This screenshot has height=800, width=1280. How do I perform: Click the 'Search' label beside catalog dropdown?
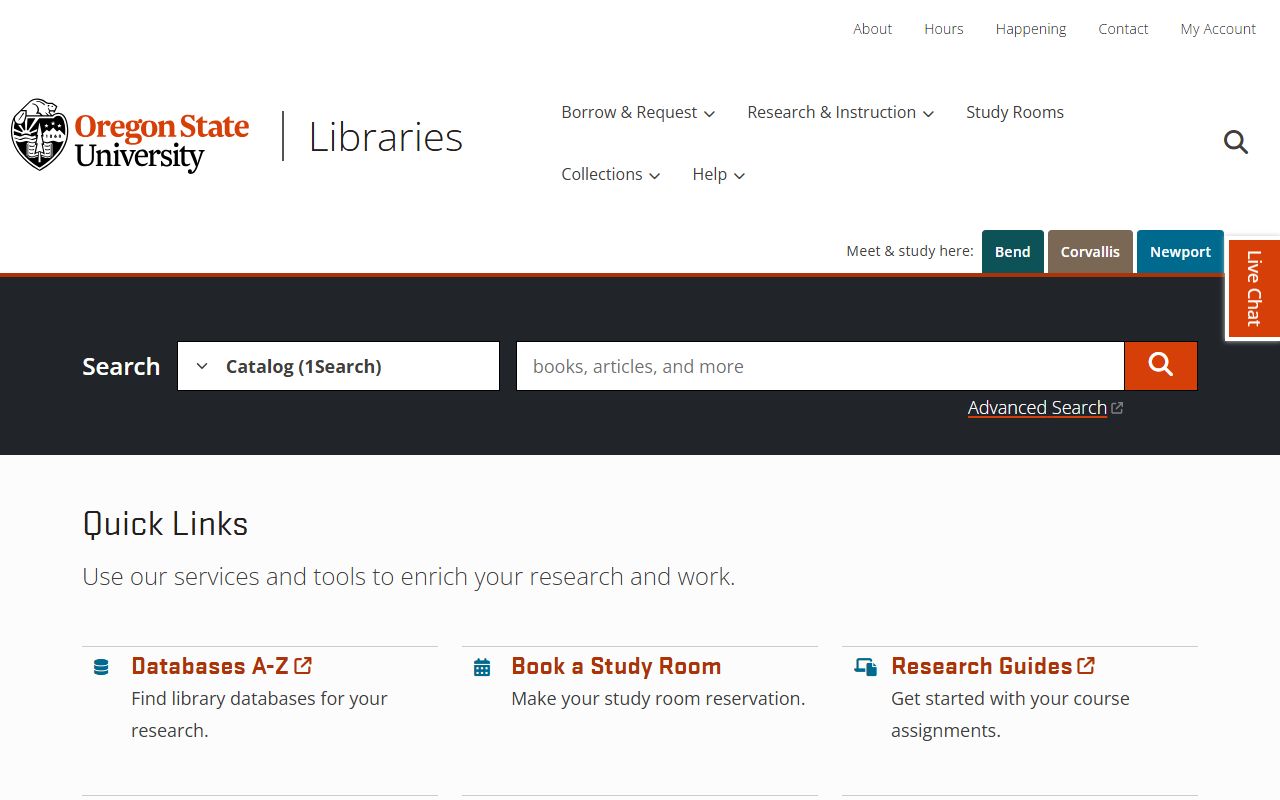click(121, 366)
